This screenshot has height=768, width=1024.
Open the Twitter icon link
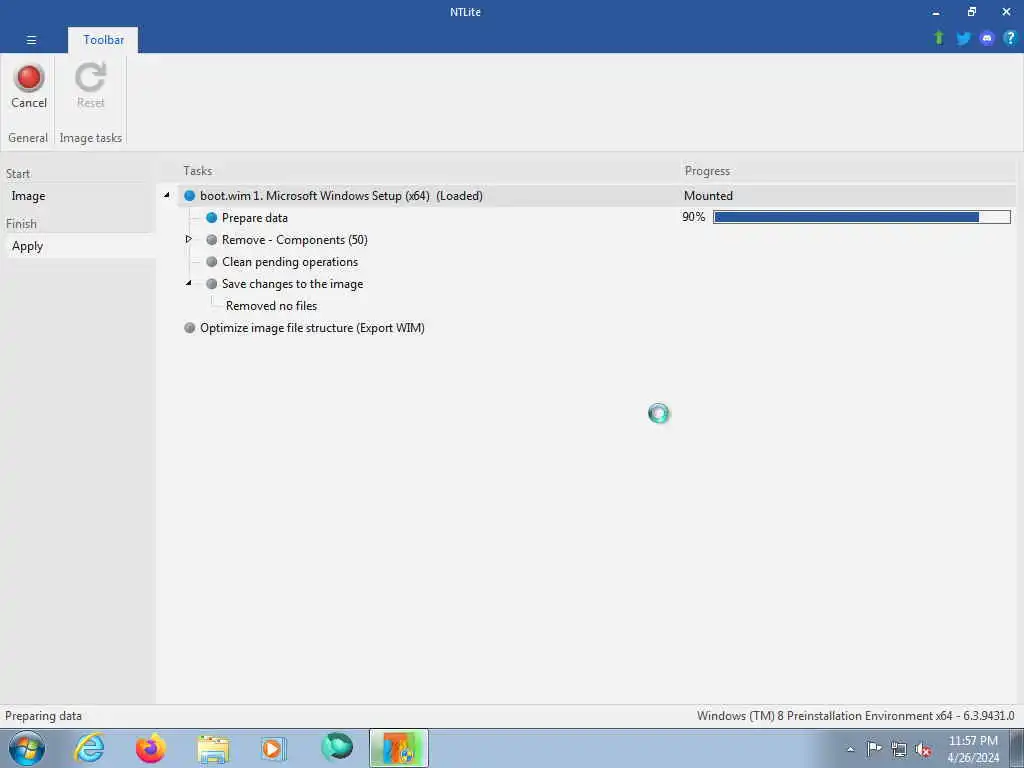tap(963, 38)
